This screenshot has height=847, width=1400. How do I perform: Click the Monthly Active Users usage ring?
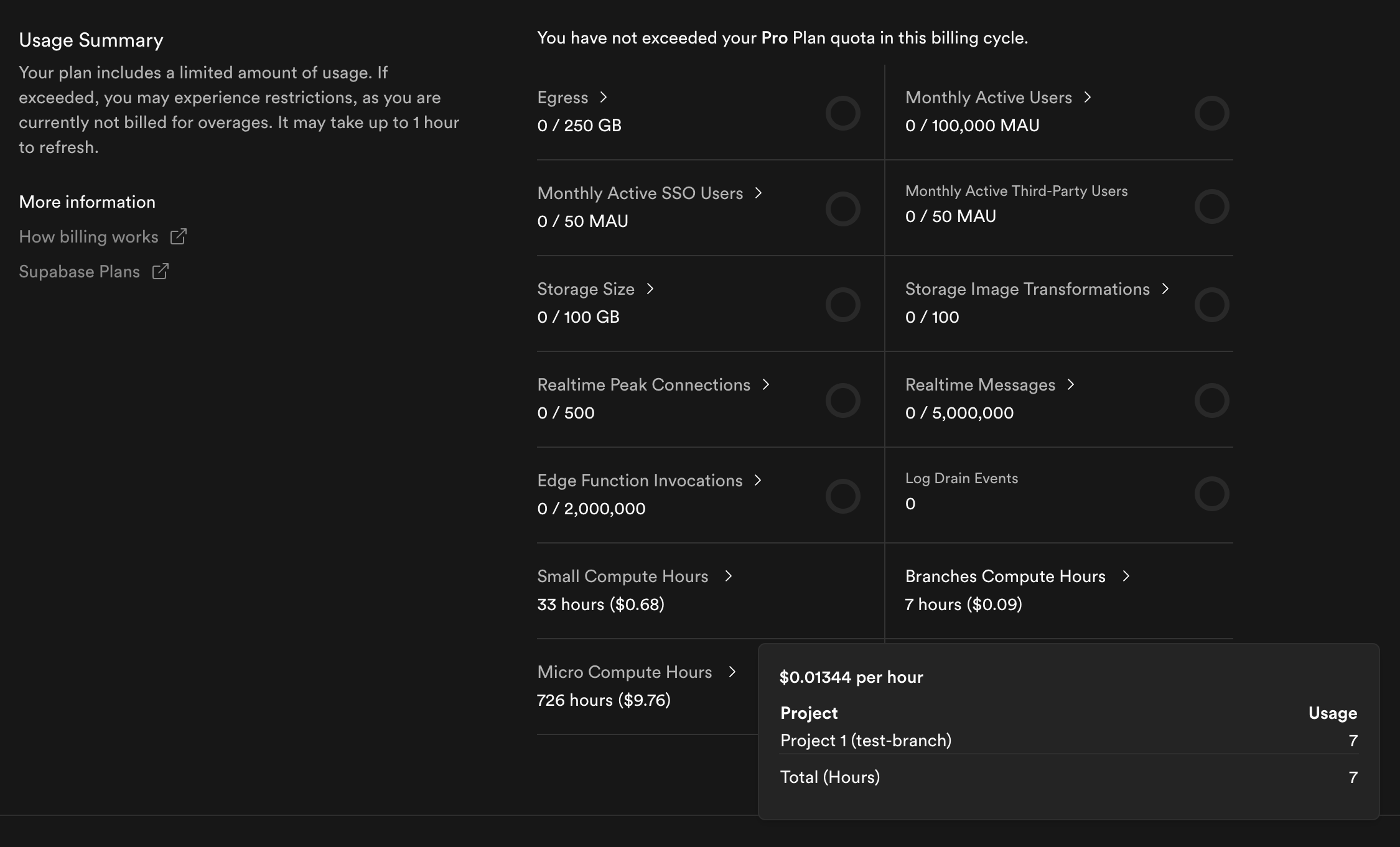click(x=1211, y=113)
